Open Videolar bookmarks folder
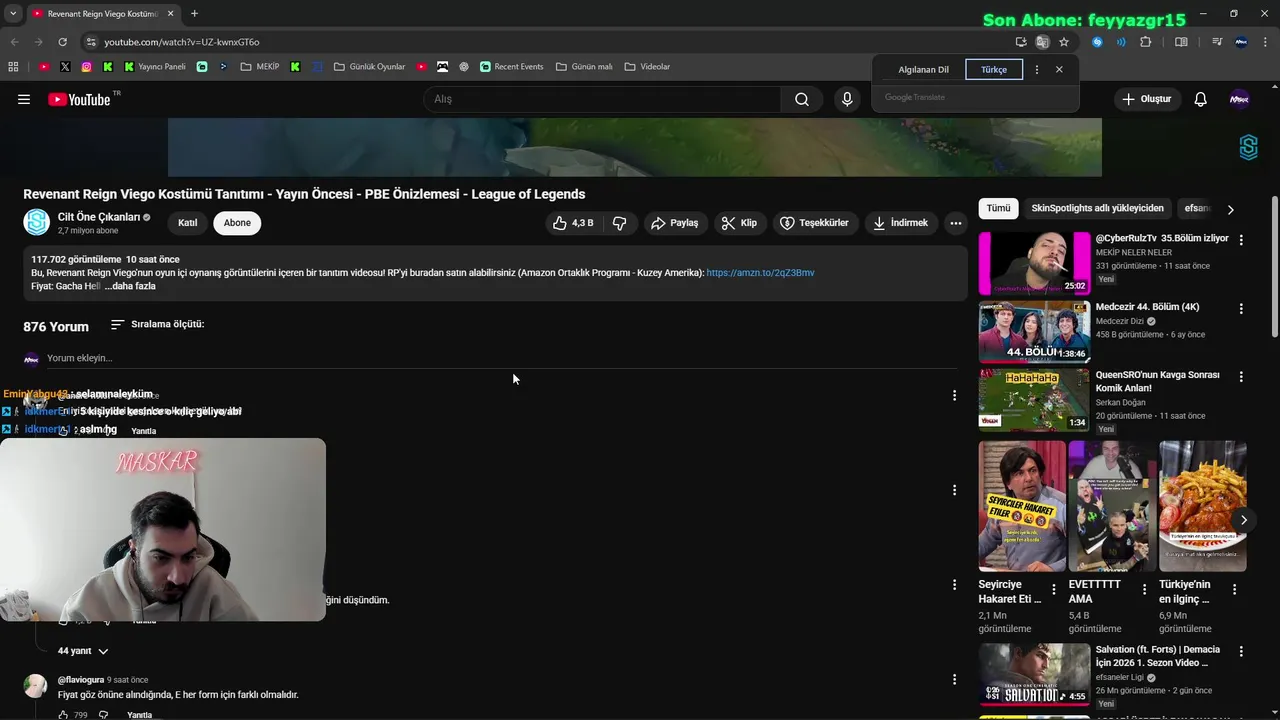The width and height of the screenshot is (1280, 720). pyautogui.click(x=647, y=67)
